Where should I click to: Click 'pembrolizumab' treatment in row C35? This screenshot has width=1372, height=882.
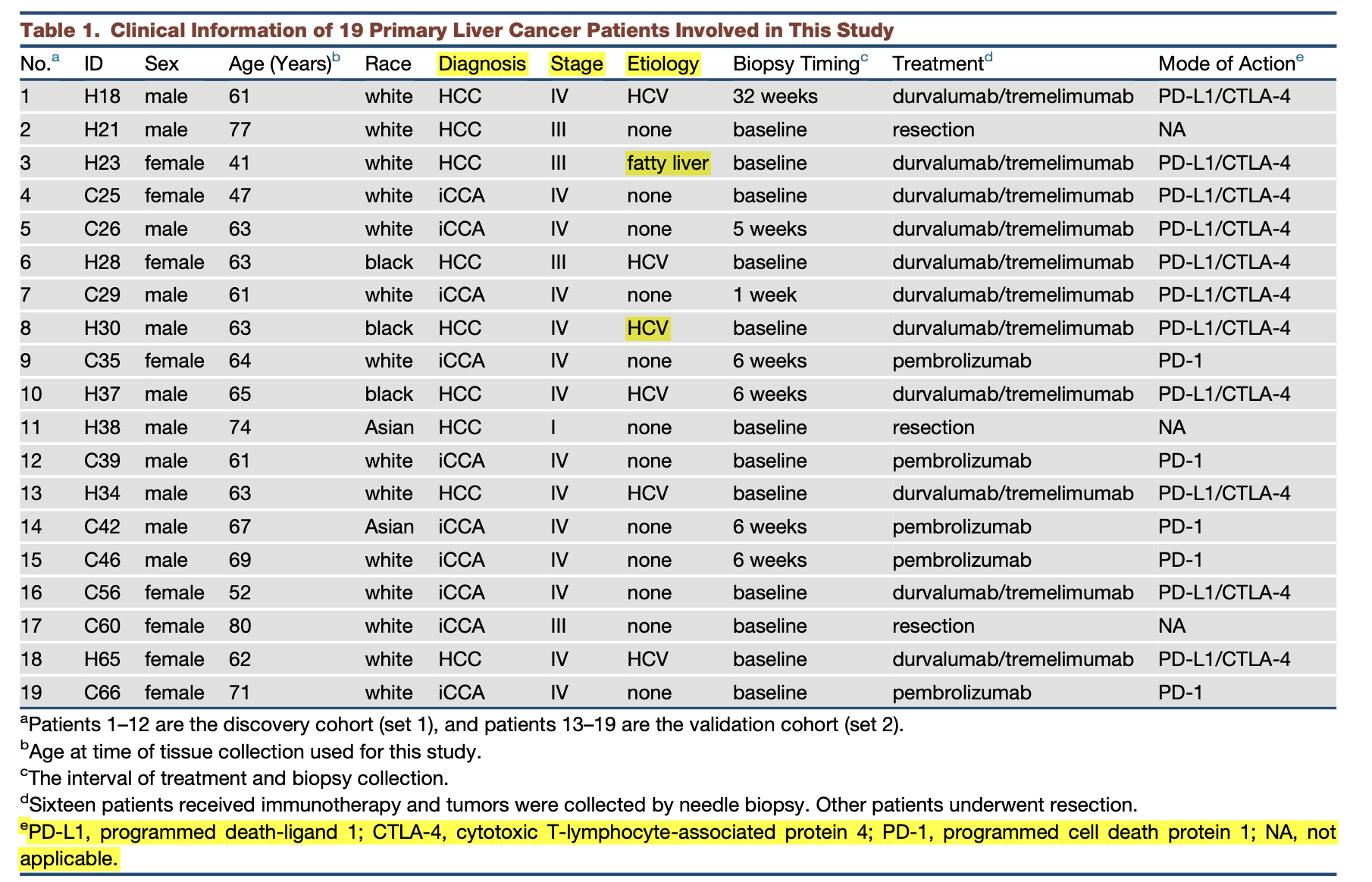tap(962, 361)
